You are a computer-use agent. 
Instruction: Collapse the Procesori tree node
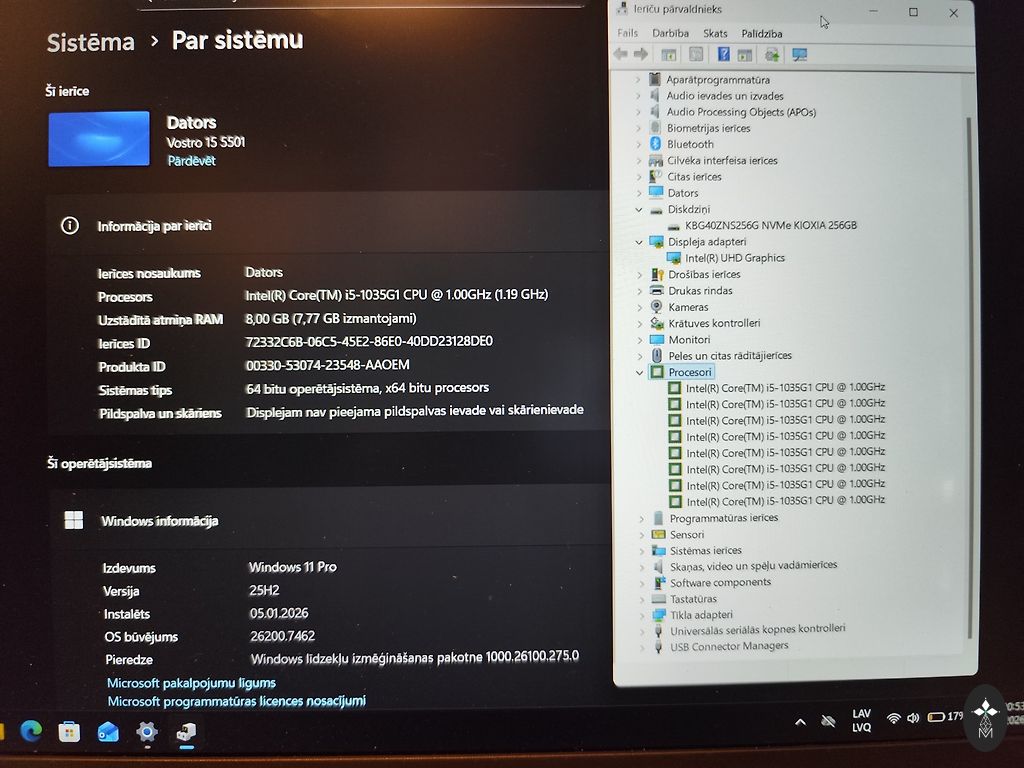point(640,372)
